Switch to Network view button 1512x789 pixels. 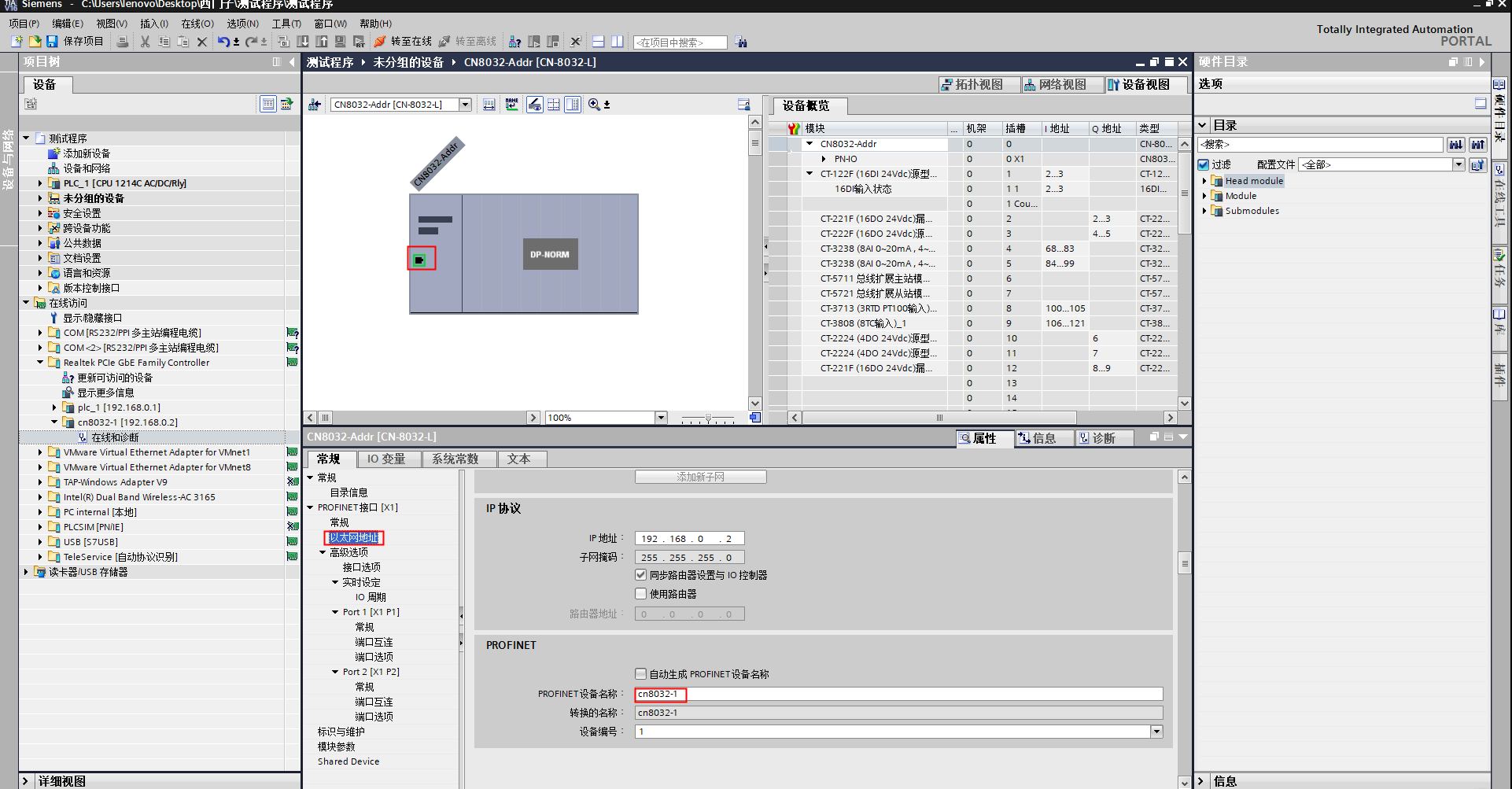click(1055, 85)
